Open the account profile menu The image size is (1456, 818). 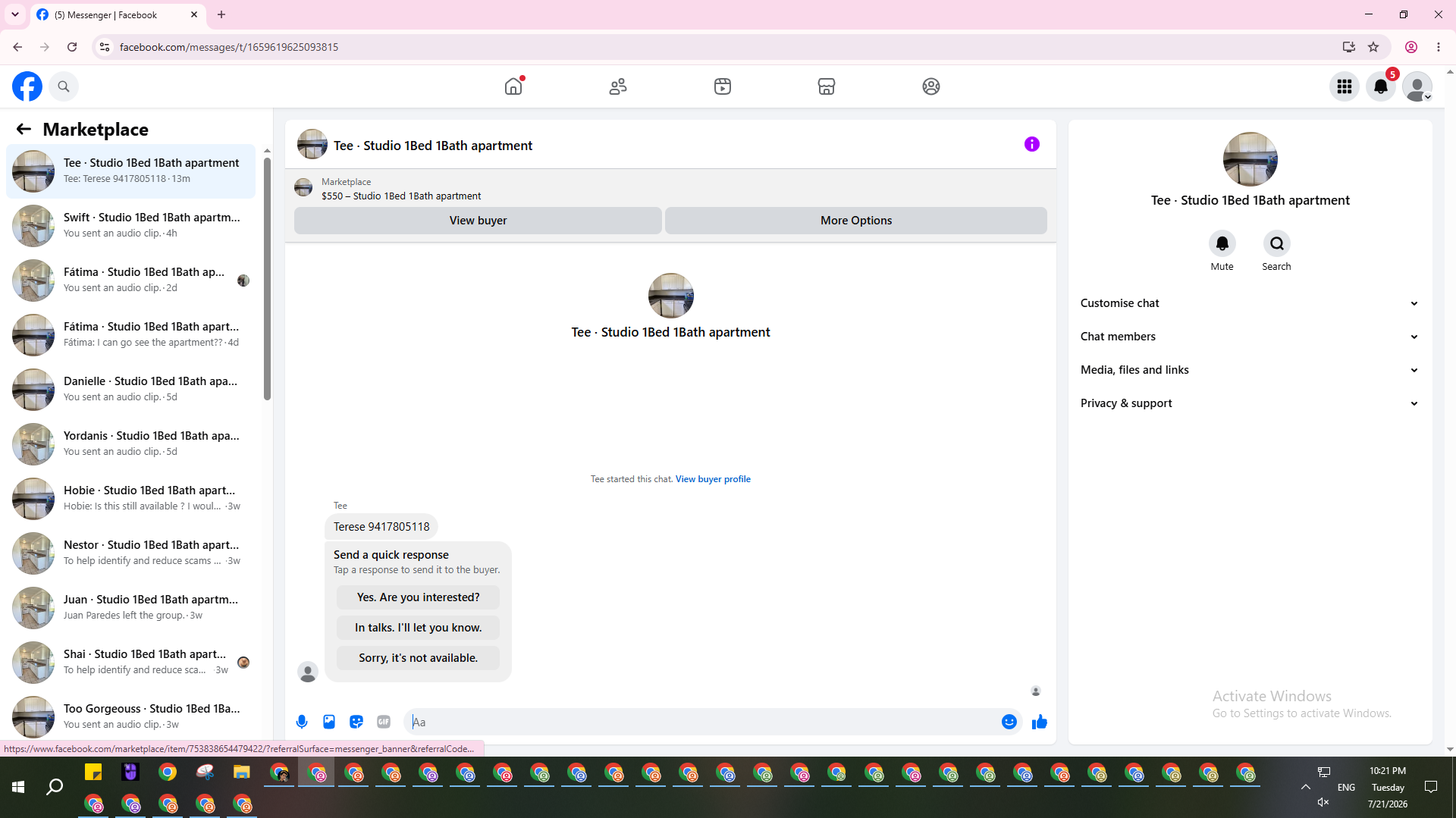pyautogui.click(x=1417, y=86)
